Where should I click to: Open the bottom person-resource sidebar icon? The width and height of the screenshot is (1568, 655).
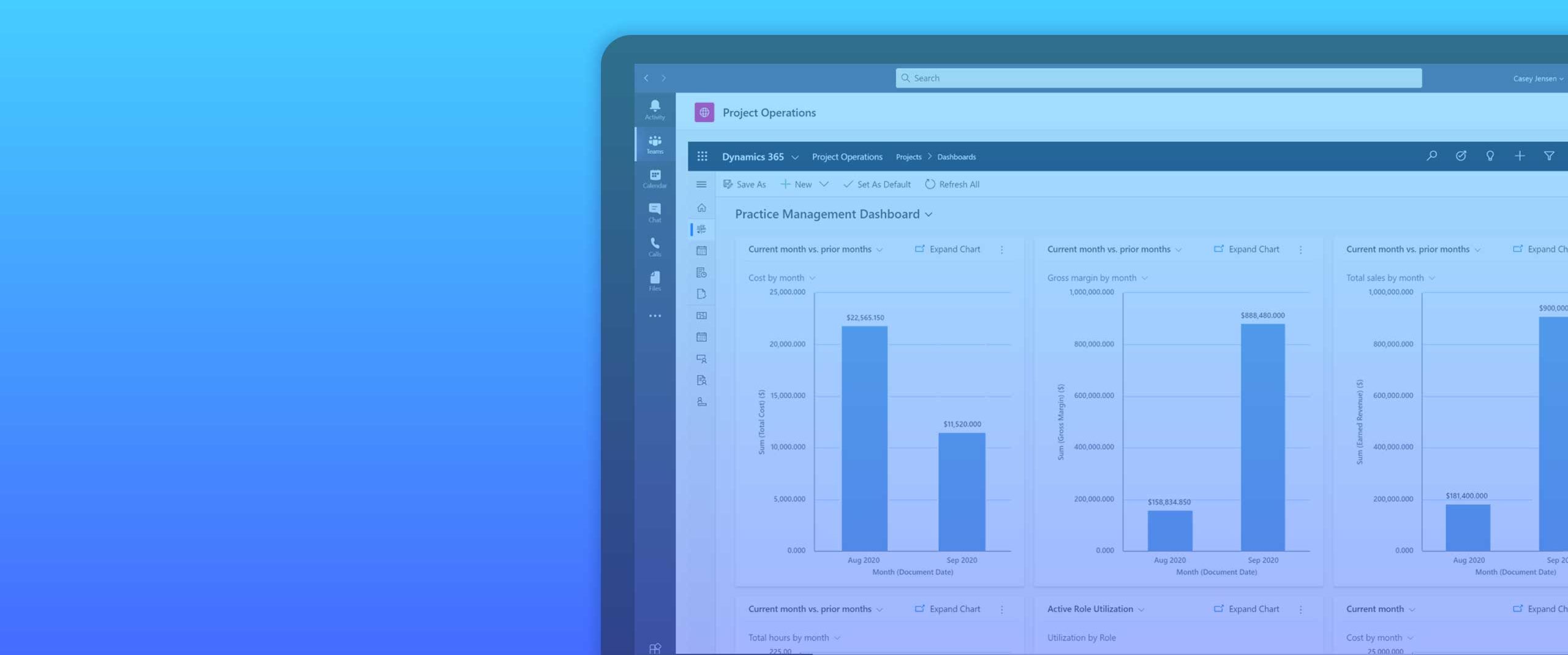coord(701,402)
